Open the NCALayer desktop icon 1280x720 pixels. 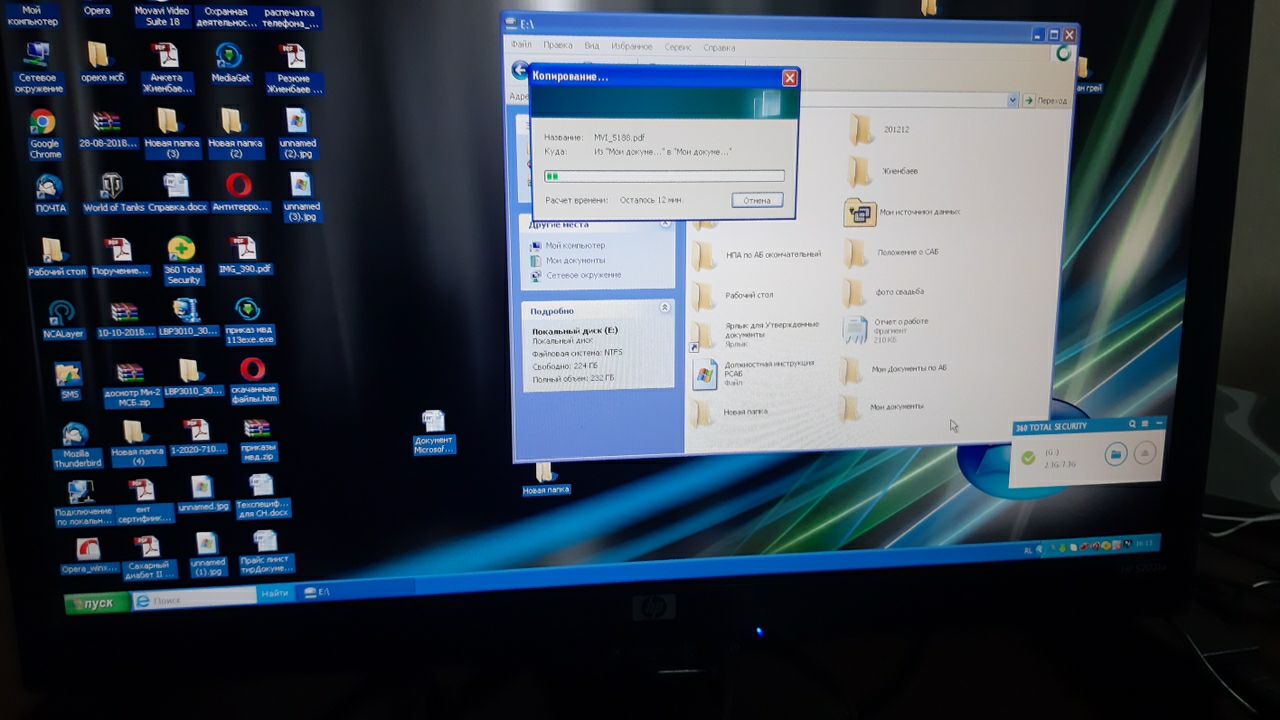[x=62, y=320]
